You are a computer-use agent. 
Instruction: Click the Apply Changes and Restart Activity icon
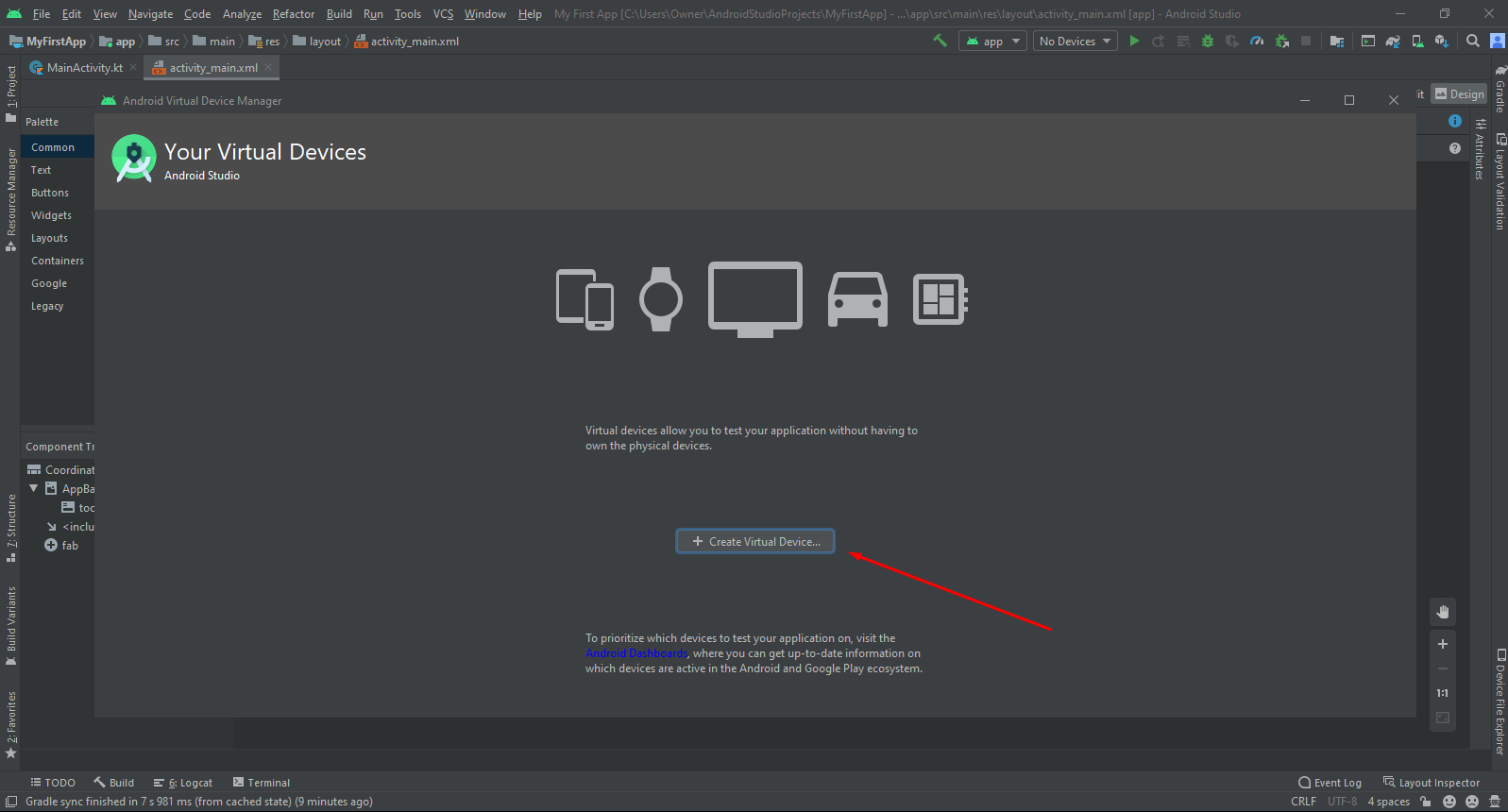(x=1159, y=41)
